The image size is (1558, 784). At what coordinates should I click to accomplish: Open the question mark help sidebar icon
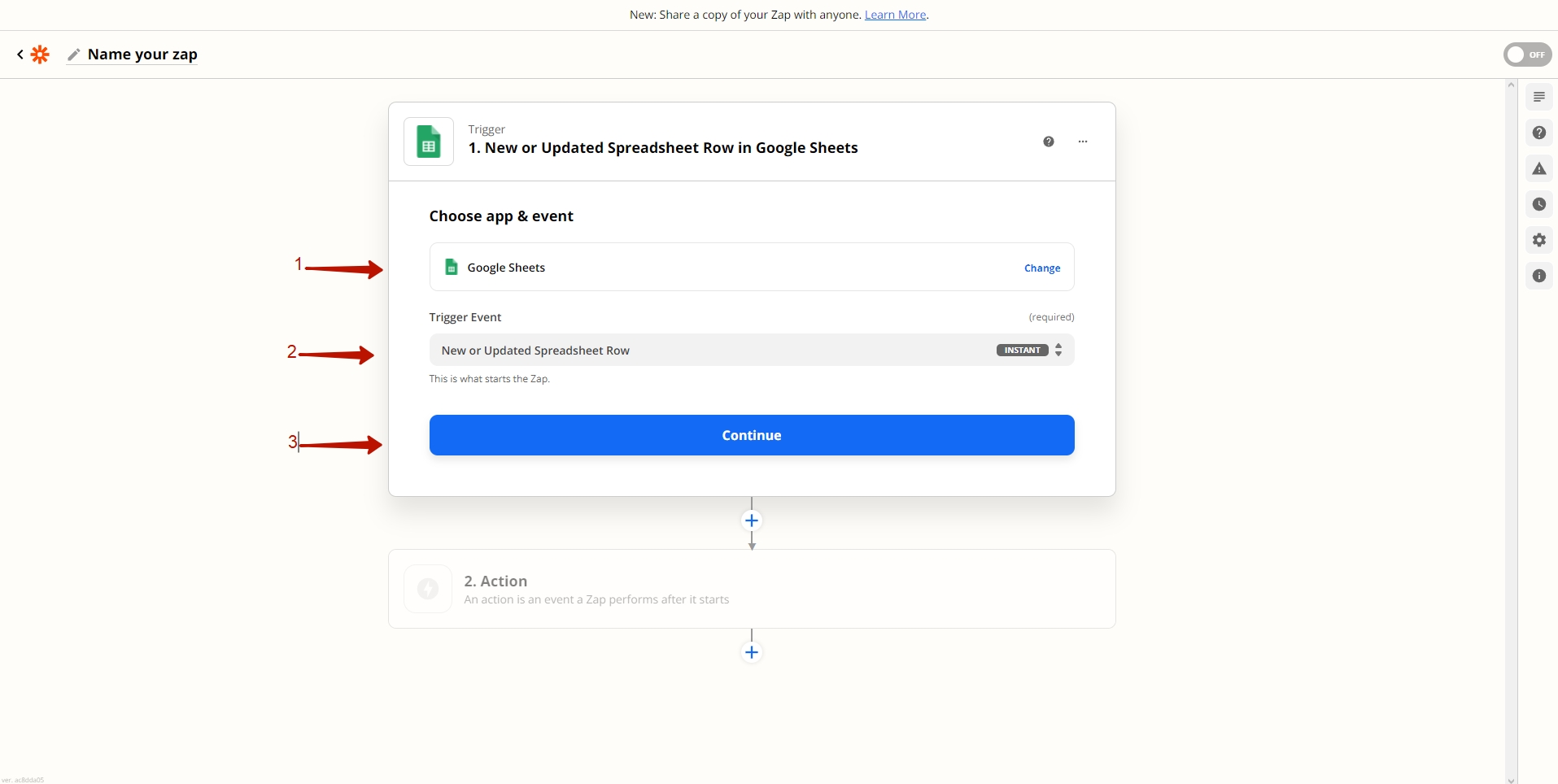click(x=1538, y=133)
